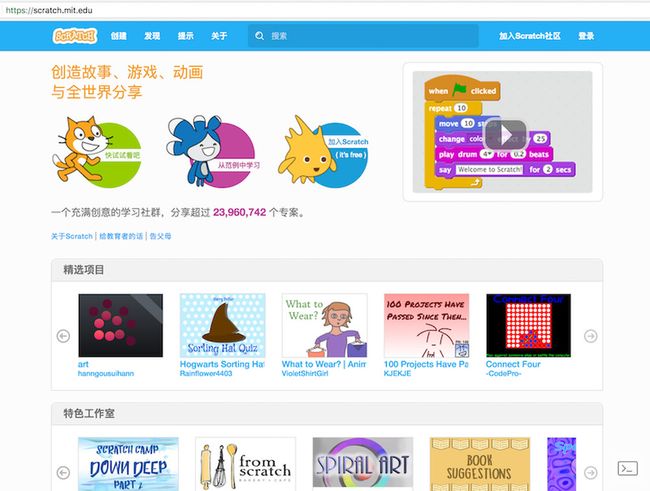Click the 创造故事、游戏、动画 headline
This screenshot has height=491, width=650.
click(x=127, y=72)
